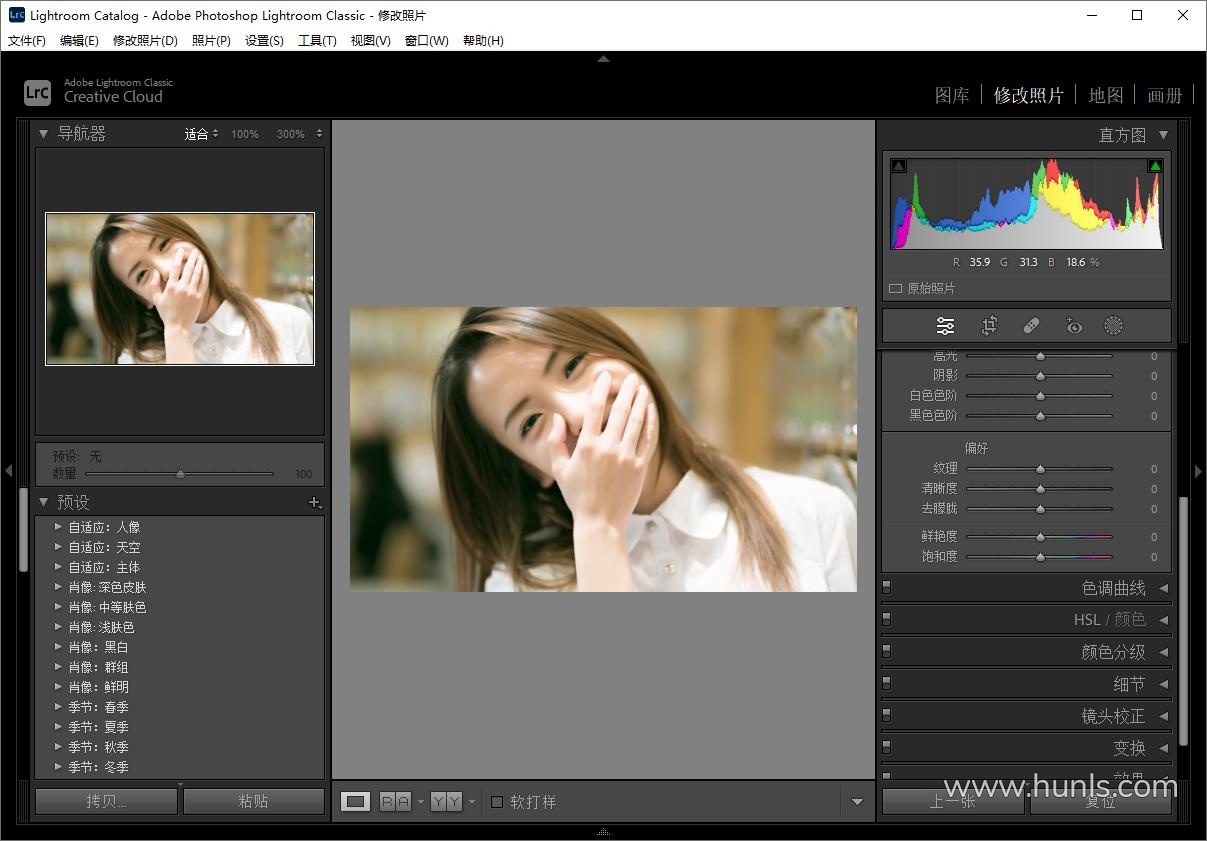The height and width of the screenshot is (841, 1207).
Task: Click the 复位 button
Action: point(1100,801)
